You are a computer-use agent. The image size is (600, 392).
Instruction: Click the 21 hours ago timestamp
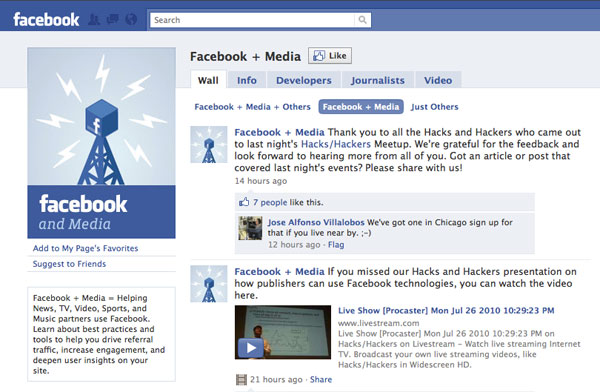coord(276,379)
